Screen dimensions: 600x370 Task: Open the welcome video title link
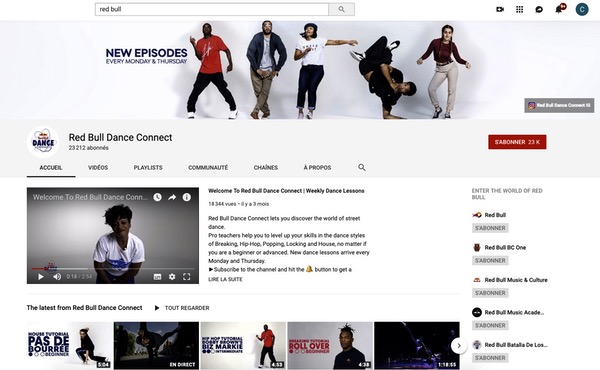tap(286, 191)
